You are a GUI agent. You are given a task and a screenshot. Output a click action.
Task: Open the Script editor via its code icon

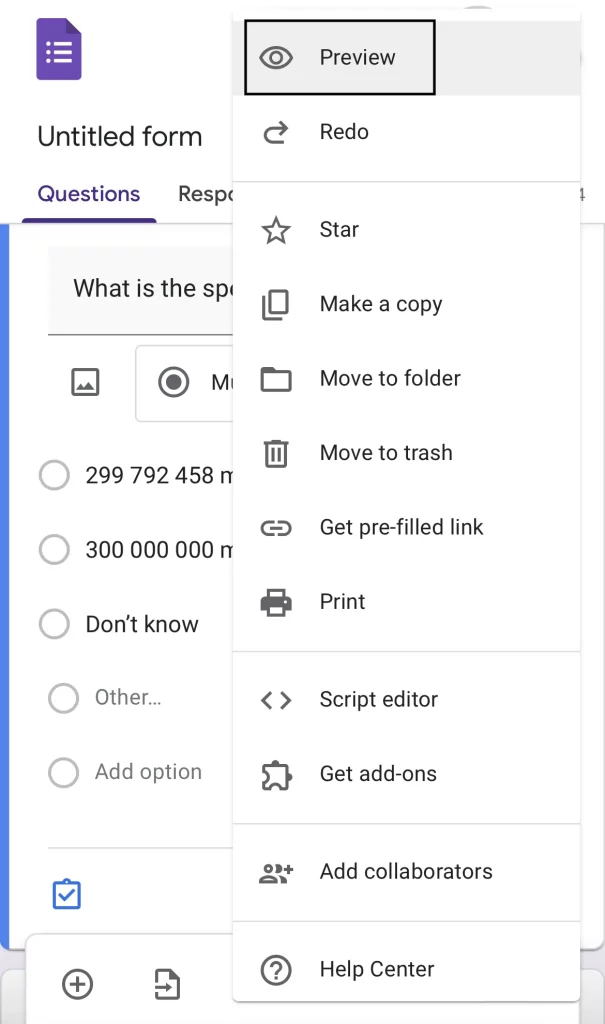pyautogui.click(x=276, y=700)
